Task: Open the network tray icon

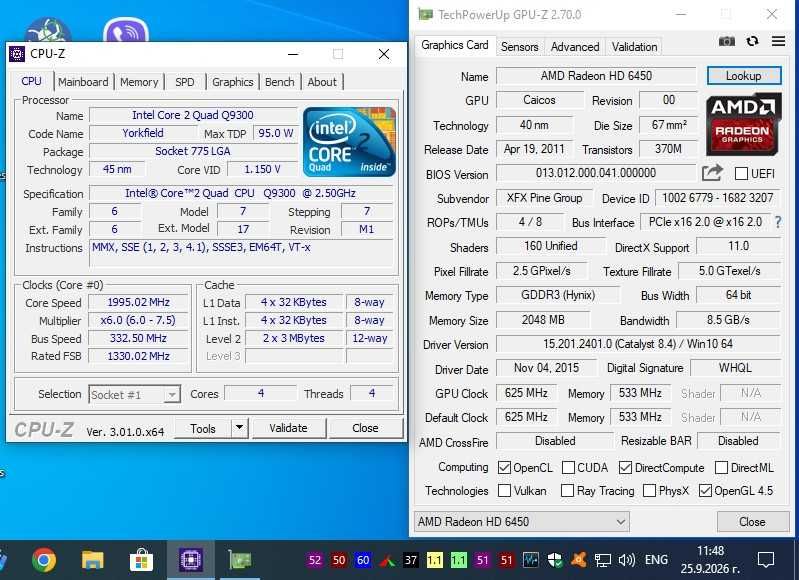Action: coord(603,561)
